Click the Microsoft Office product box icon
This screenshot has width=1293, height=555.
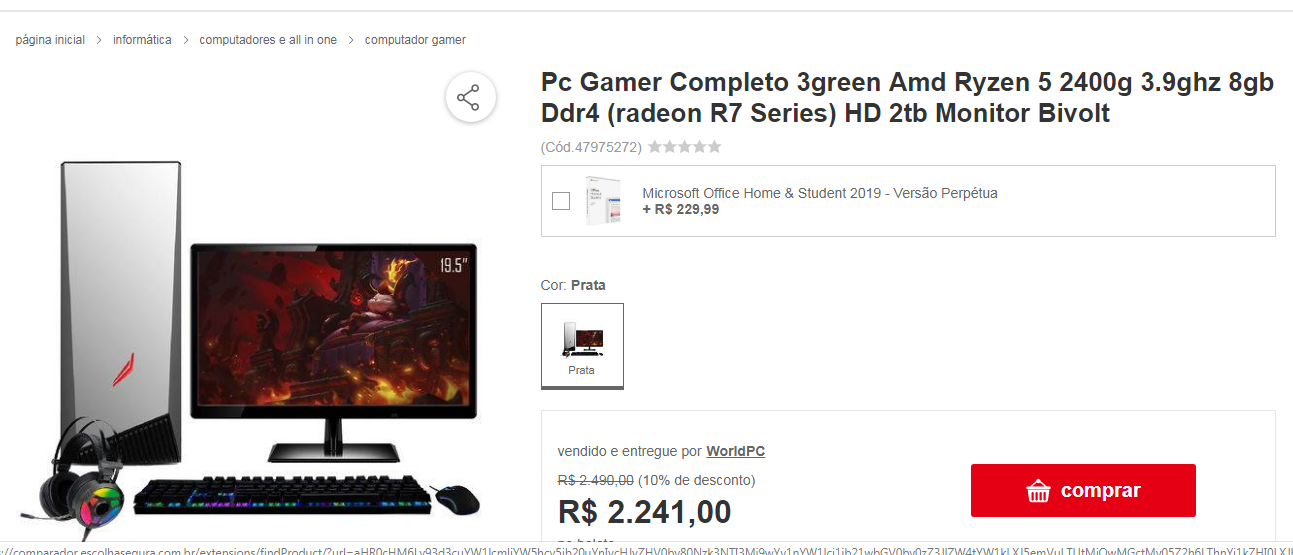(x=603, y=200)
